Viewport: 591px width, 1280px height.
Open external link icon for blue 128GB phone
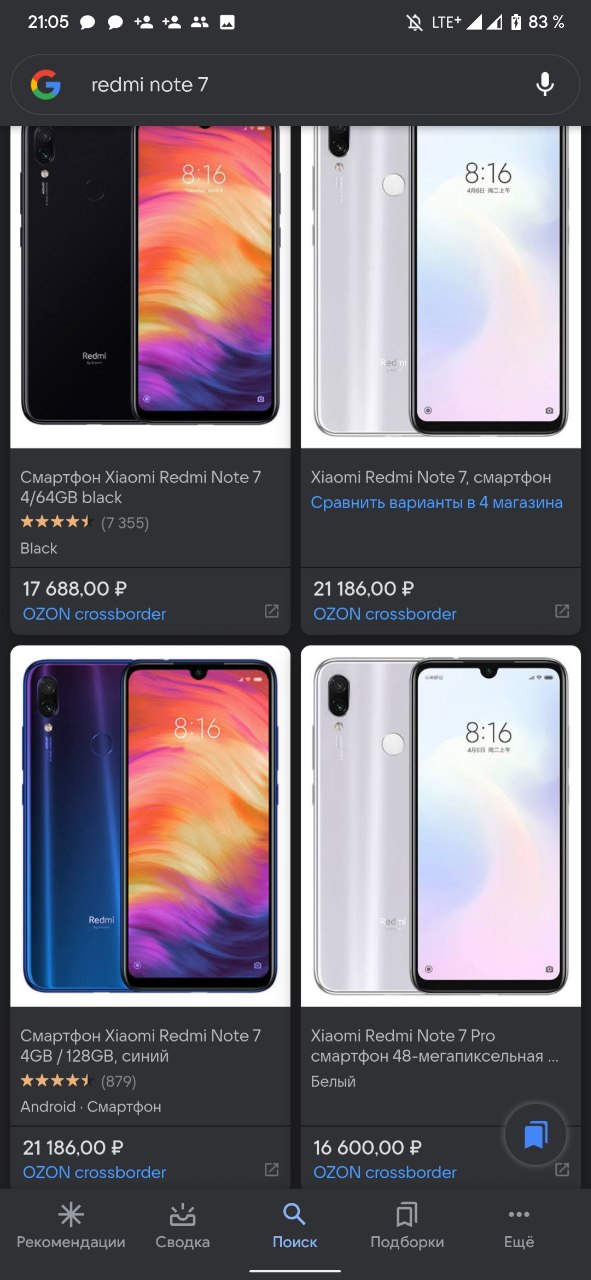tap(271, 1169)
